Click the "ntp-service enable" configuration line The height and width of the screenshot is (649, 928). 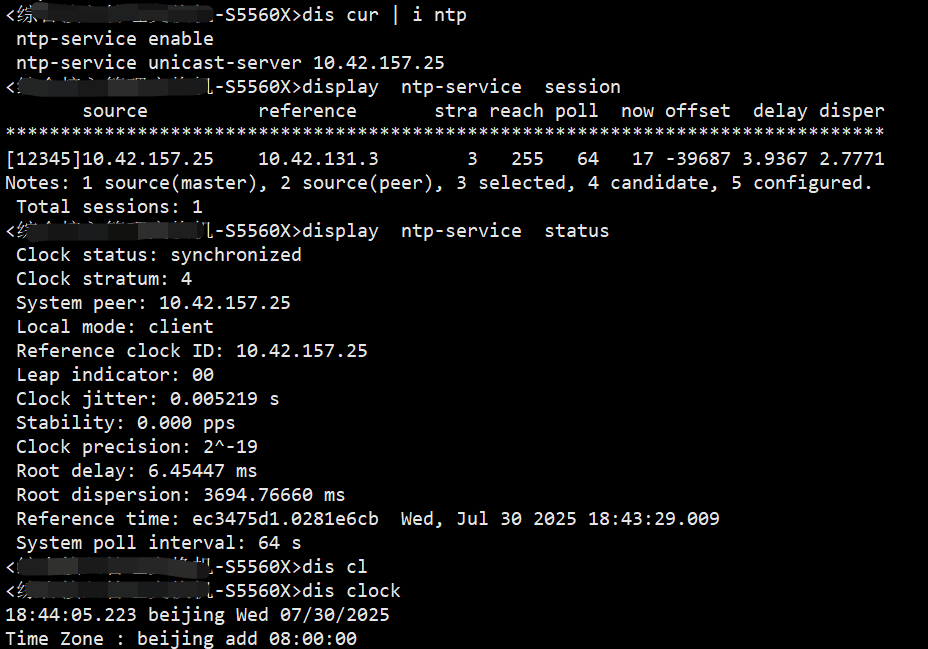pos(114,39)
